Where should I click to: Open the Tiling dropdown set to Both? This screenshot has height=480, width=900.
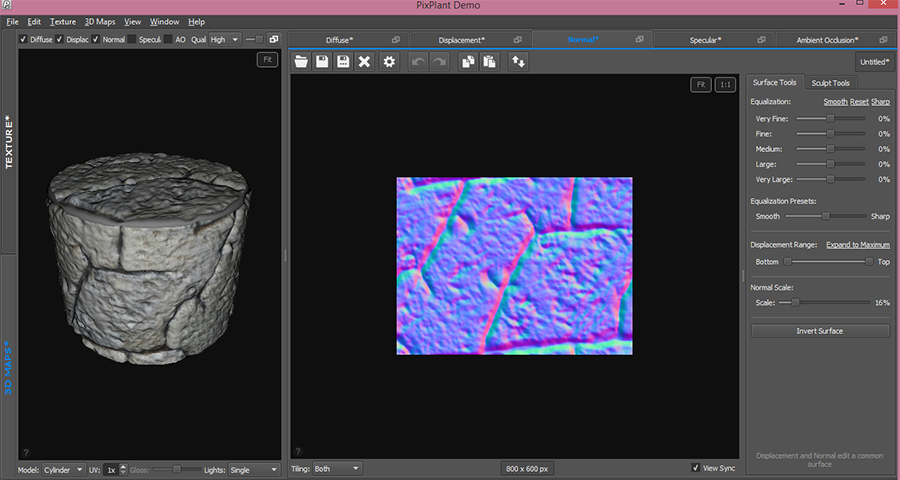coord(337,468)
